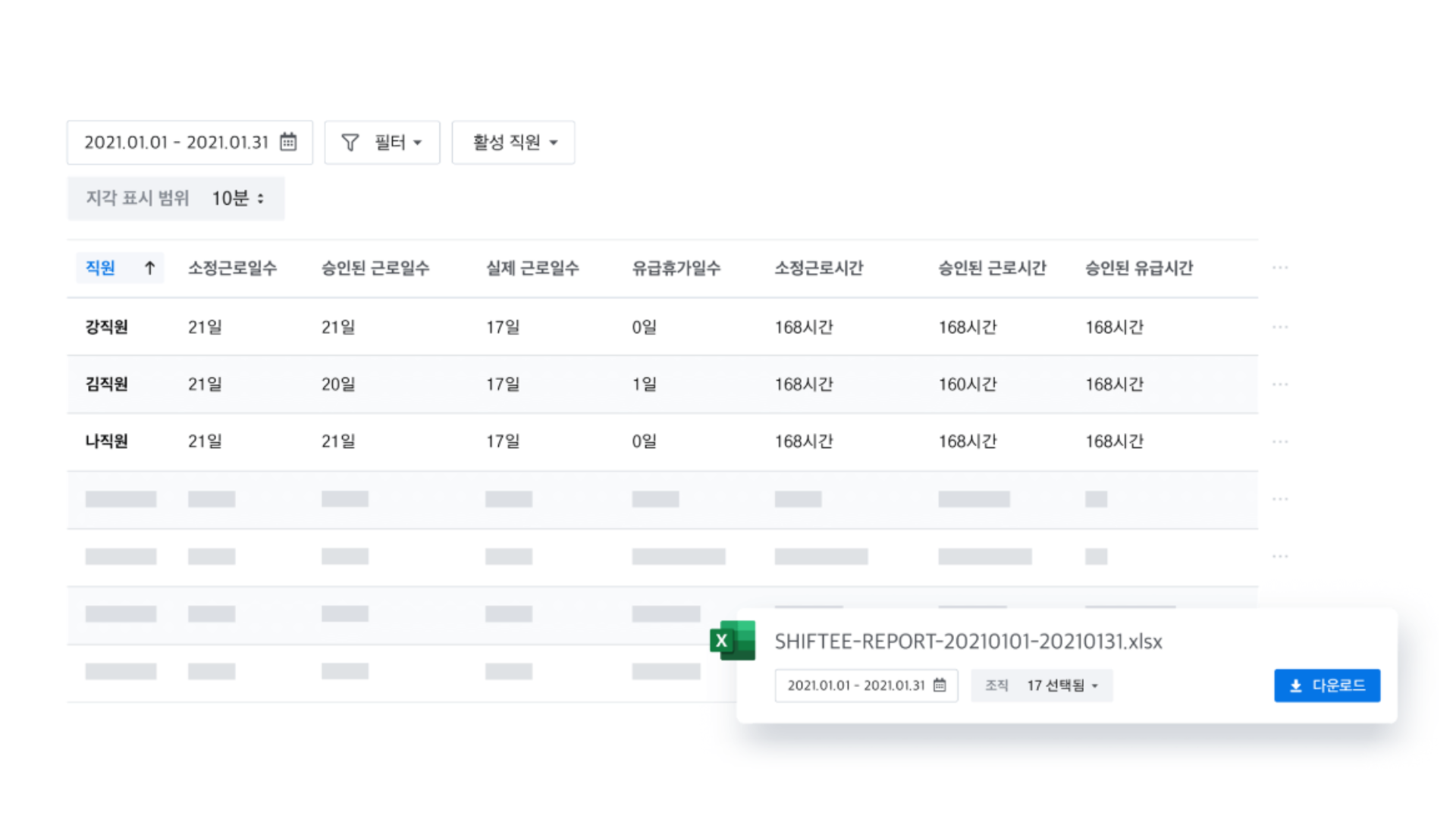Open more options for 강직원 row
1456x819 pixels.
[1280, 327]
